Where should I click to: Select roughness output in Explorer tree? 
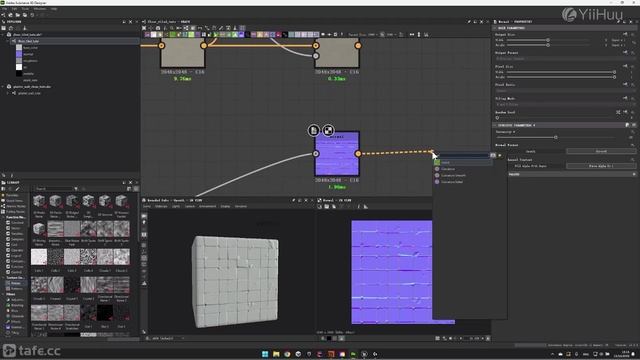coord(30,61)
